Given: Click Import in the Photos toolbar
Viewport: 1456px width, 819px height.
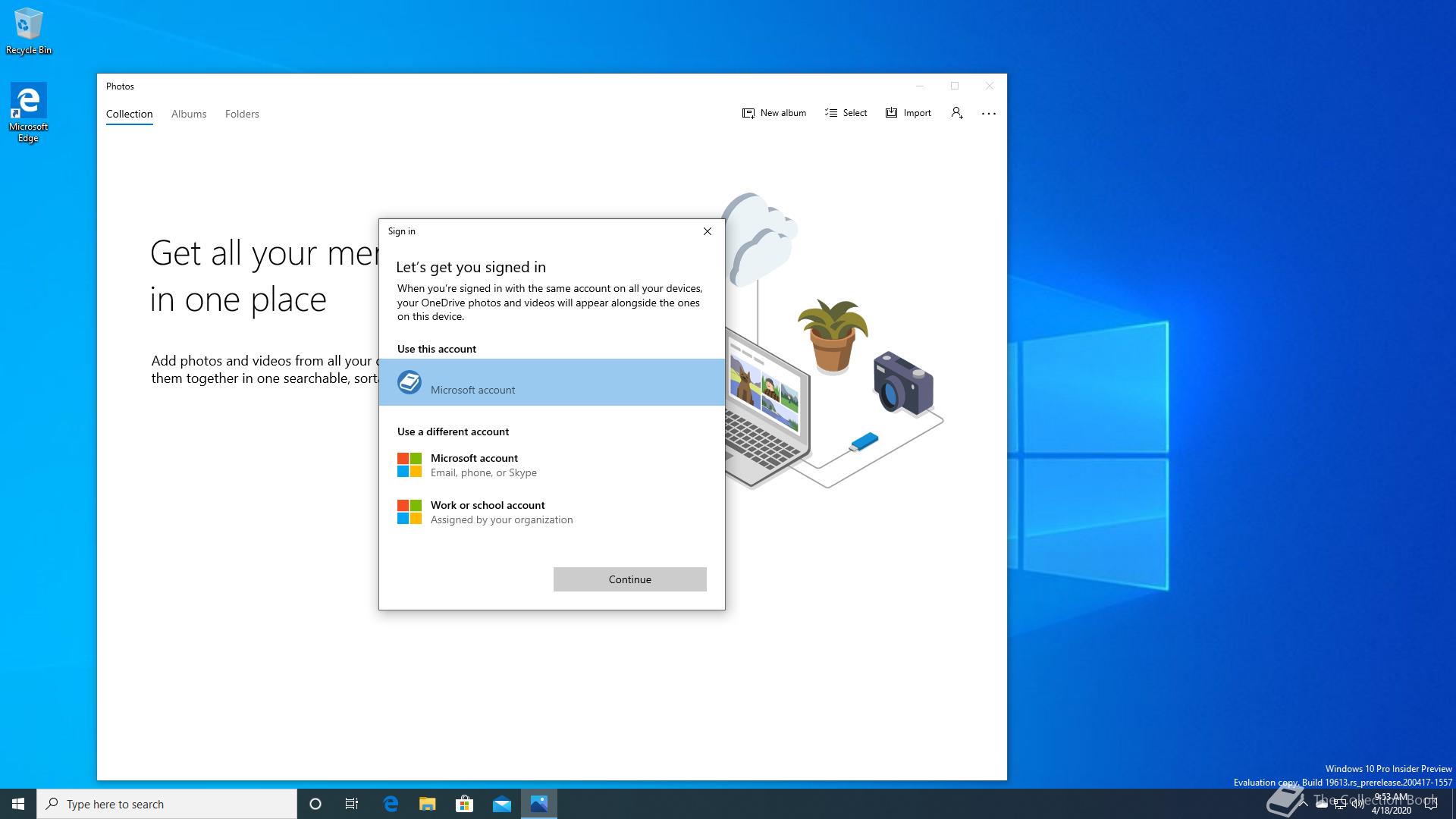Looking at the screenshot, I should tap(908, 113).
